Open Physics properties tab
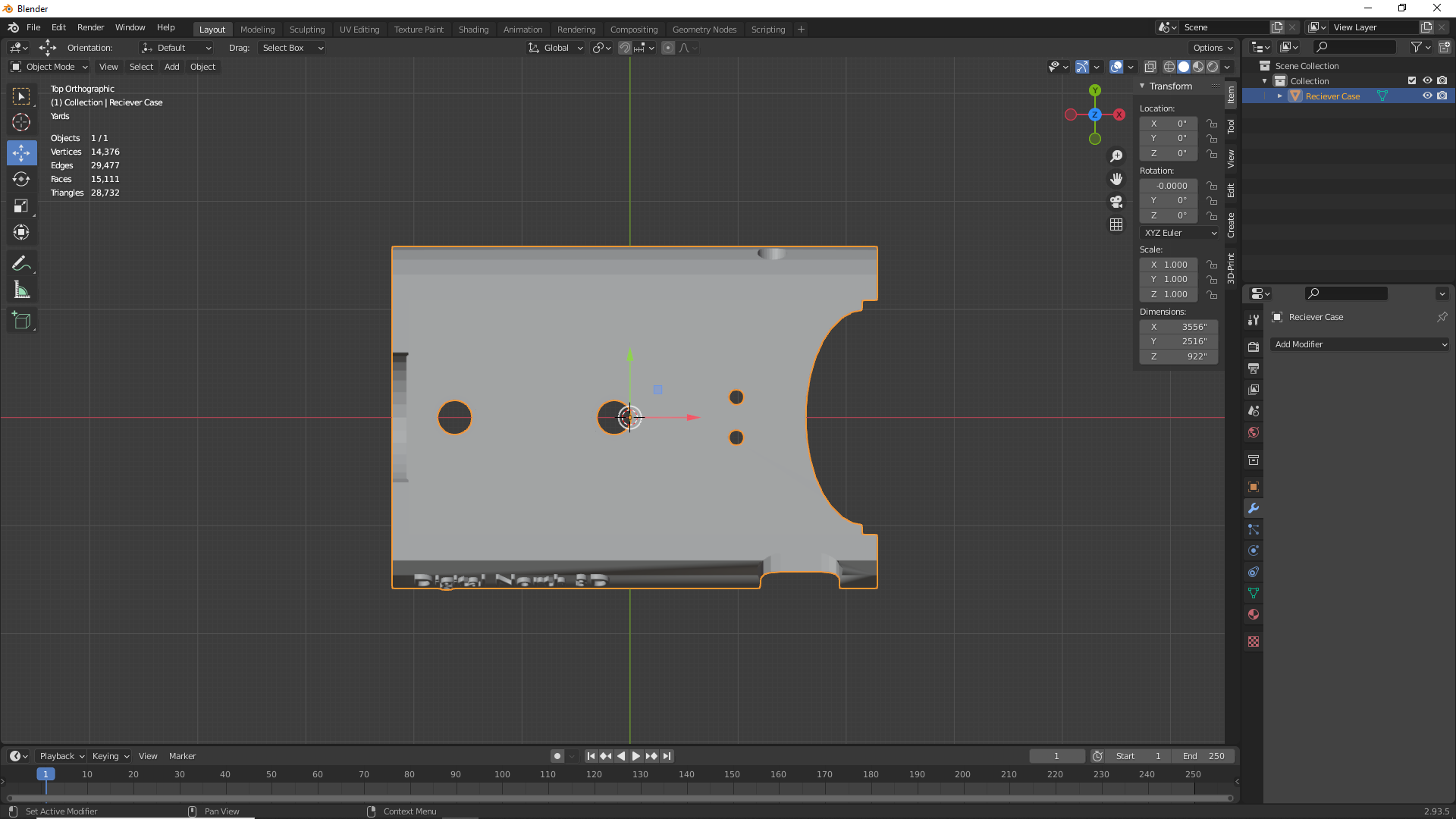The image size is (1456, 819). 1254,551
